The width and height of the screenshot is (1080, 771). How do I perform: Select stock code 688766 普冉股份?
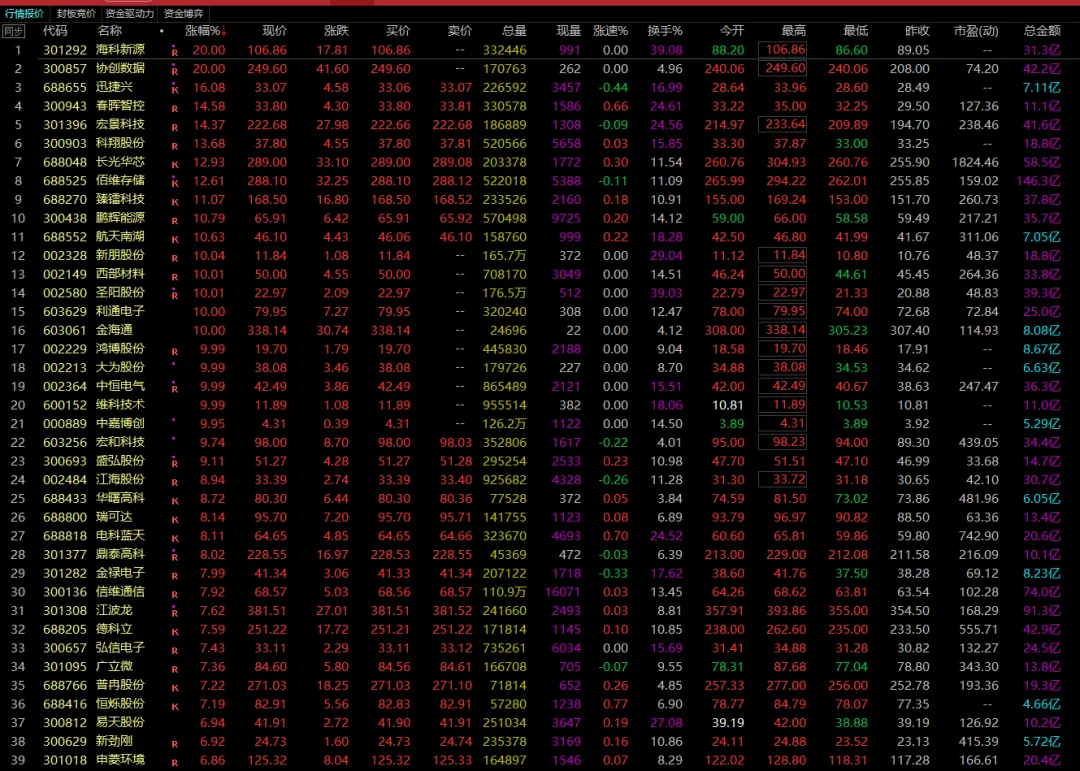pos(65,685)
